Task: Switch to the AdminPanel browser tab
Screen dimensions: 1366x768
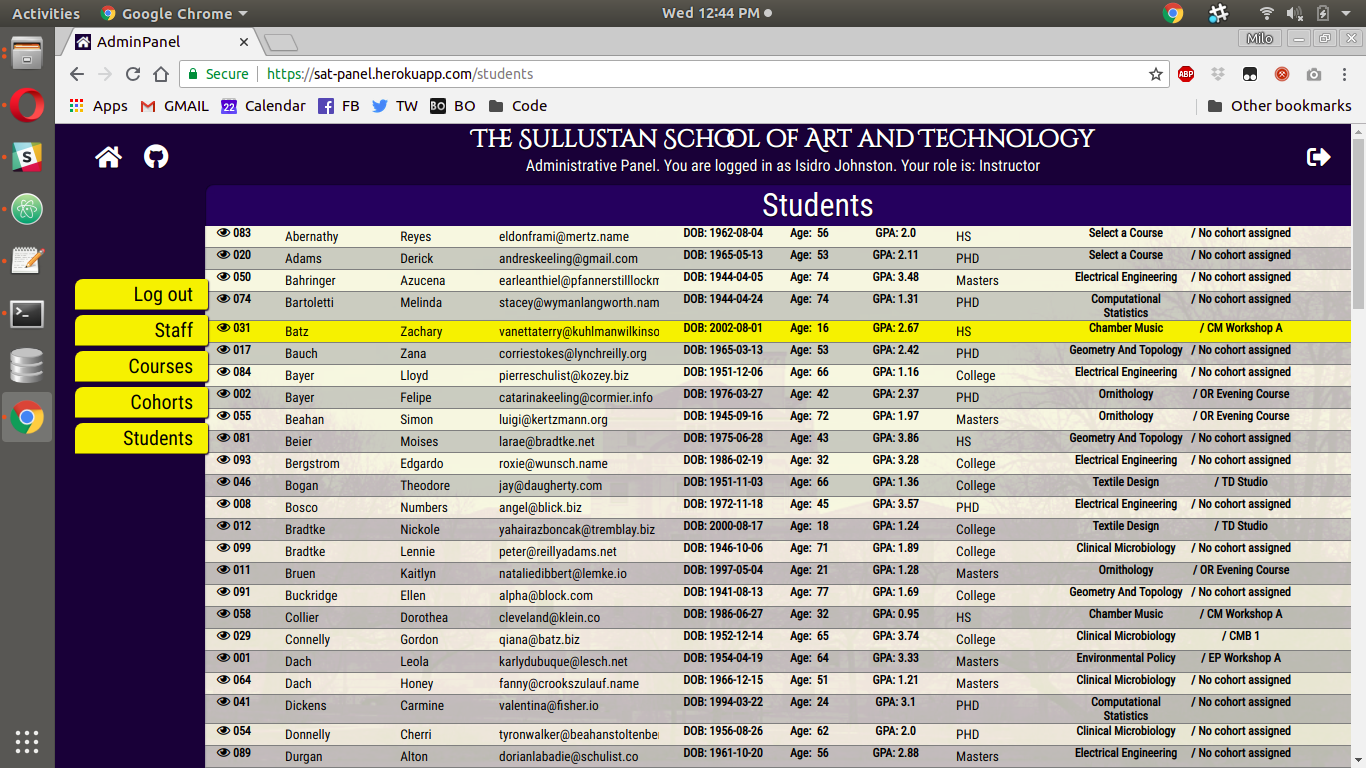Action: point(162,42)
